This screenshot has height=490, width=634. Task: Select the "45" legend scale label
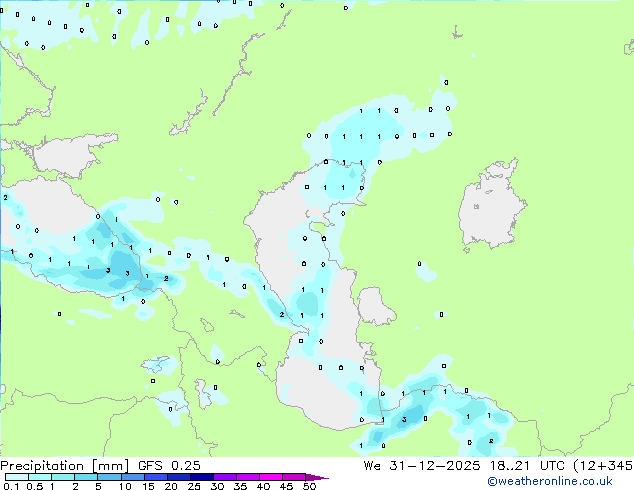click(286, 486)
